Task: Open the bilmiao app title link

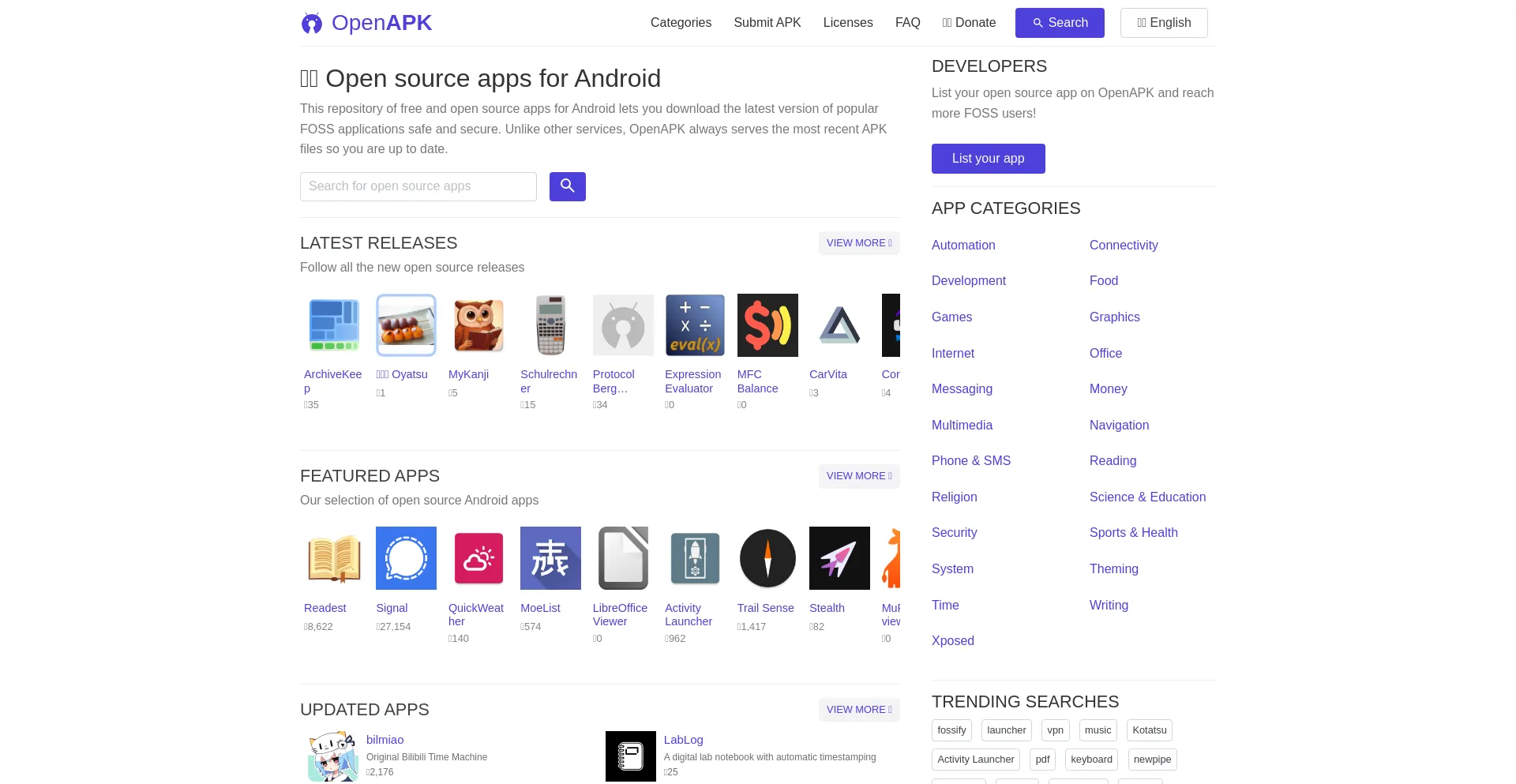Action: [385, 740]
